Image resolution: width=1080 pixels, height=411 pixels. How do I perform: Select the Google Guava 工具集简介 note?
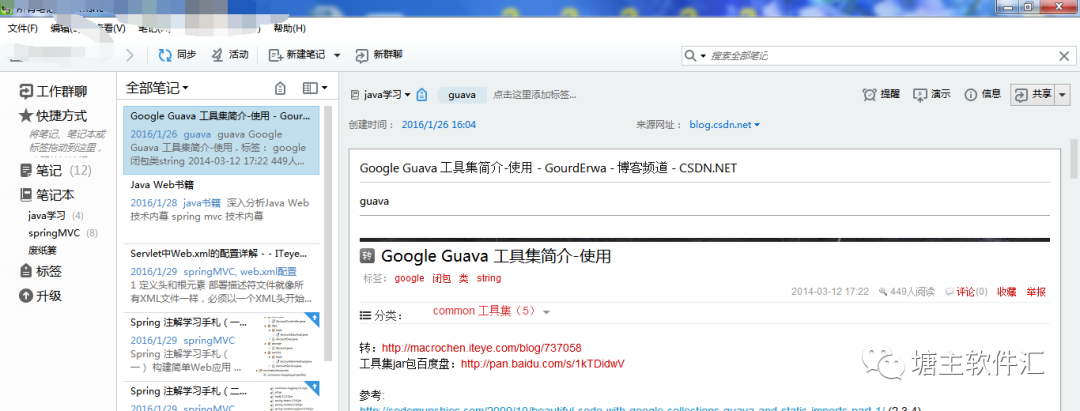221,140
